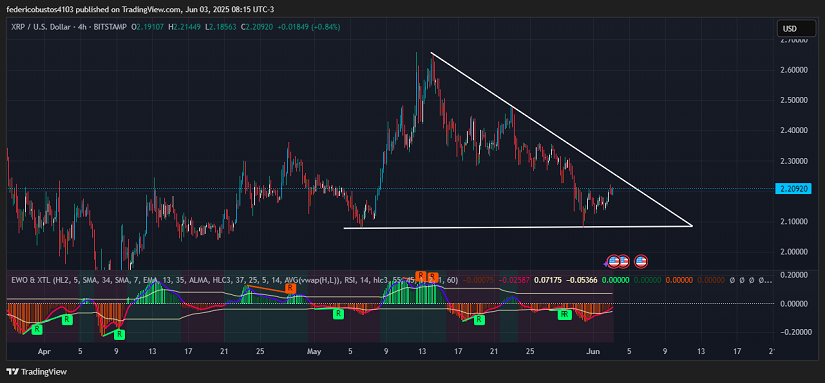Click the 2.50000 price scale label

click(794, 100)
